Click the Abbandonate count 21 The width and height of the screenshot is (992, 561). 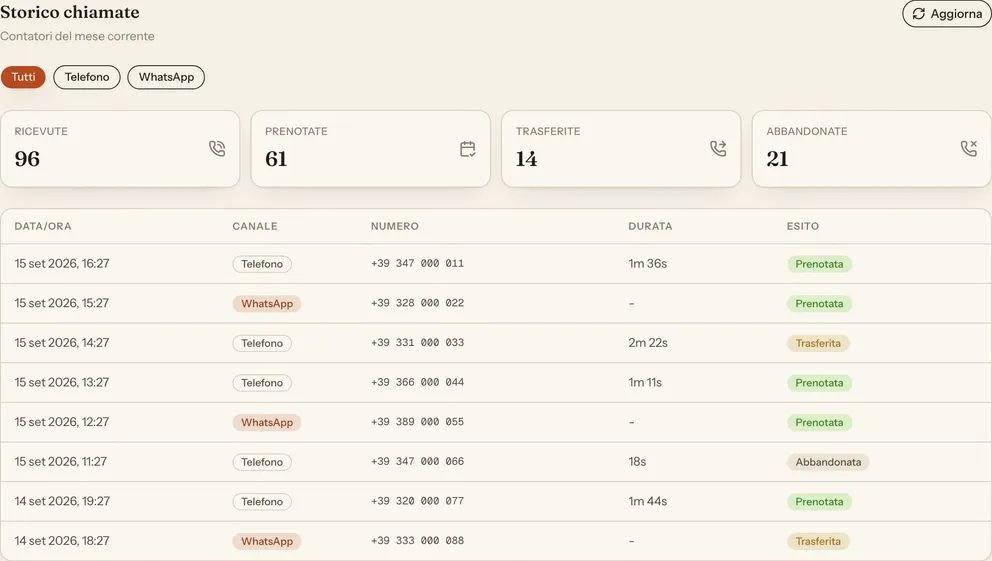tap(778, 159)
